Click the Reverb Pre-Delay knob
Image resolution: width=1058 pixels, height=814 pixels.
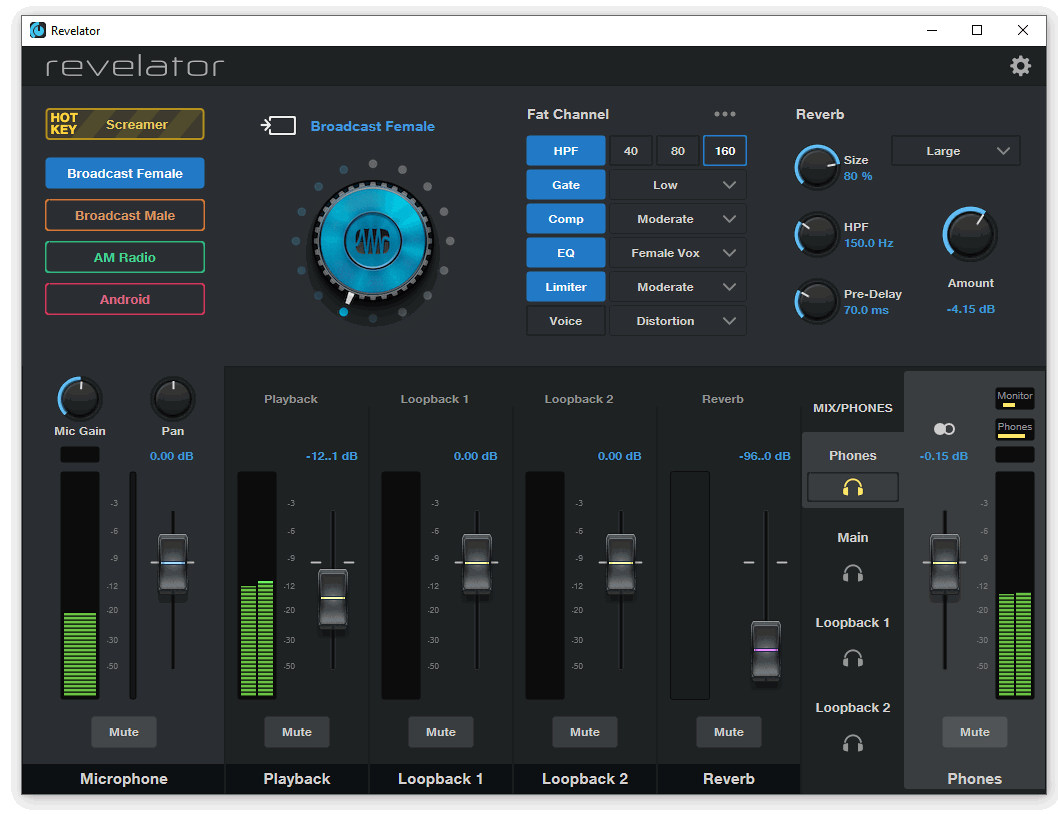816,301
